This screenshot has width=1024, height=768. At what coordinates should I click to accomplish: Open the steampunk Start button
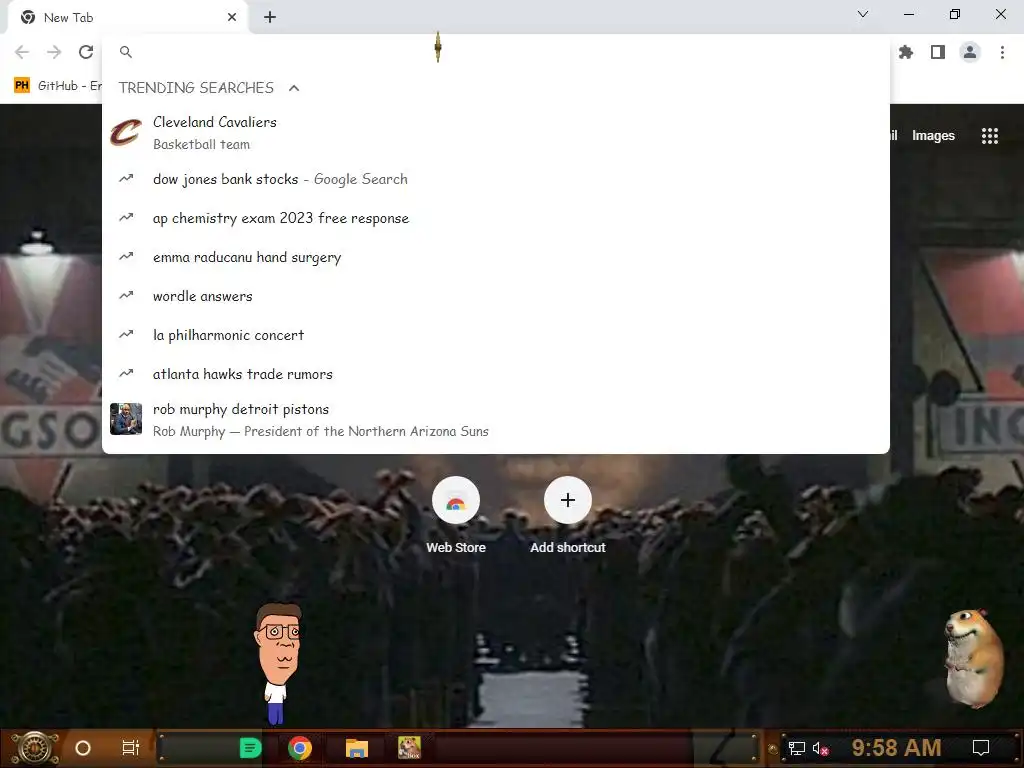tap(34, 748)
